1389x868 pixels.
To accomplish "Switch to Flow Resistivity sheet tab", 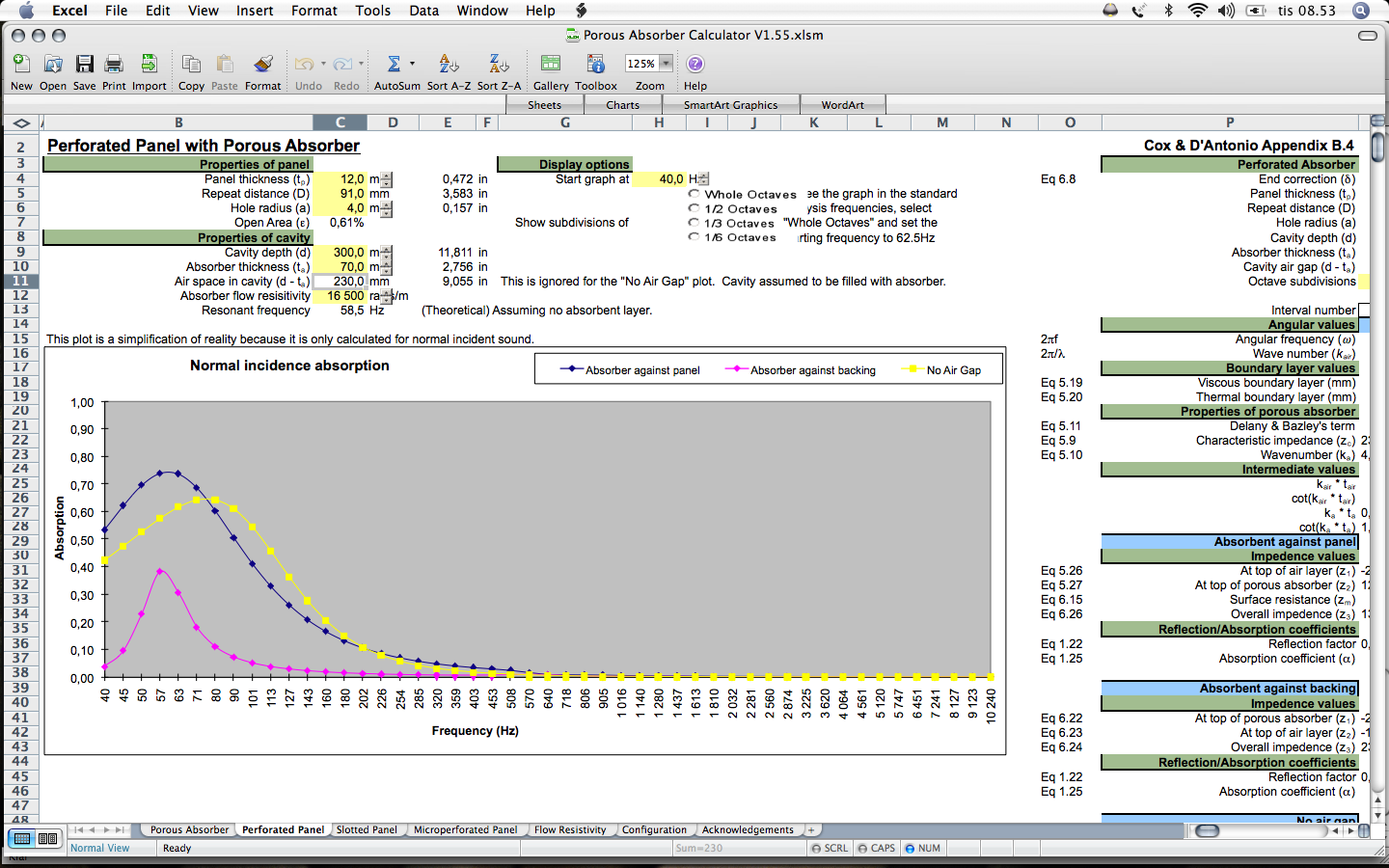I will (570, 829).
